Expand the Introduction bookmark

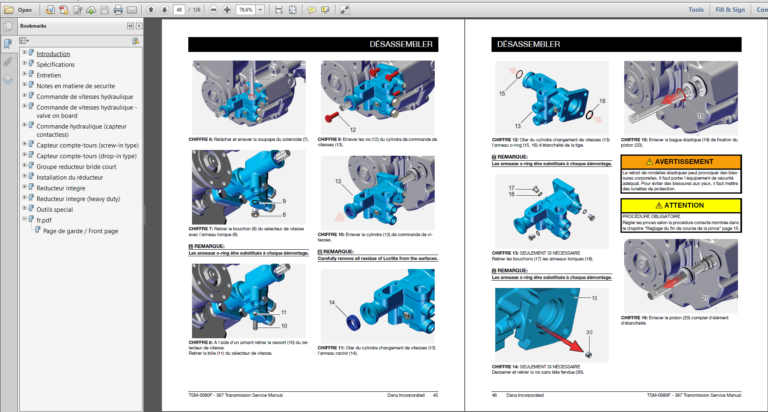click(x=24, y=52)
